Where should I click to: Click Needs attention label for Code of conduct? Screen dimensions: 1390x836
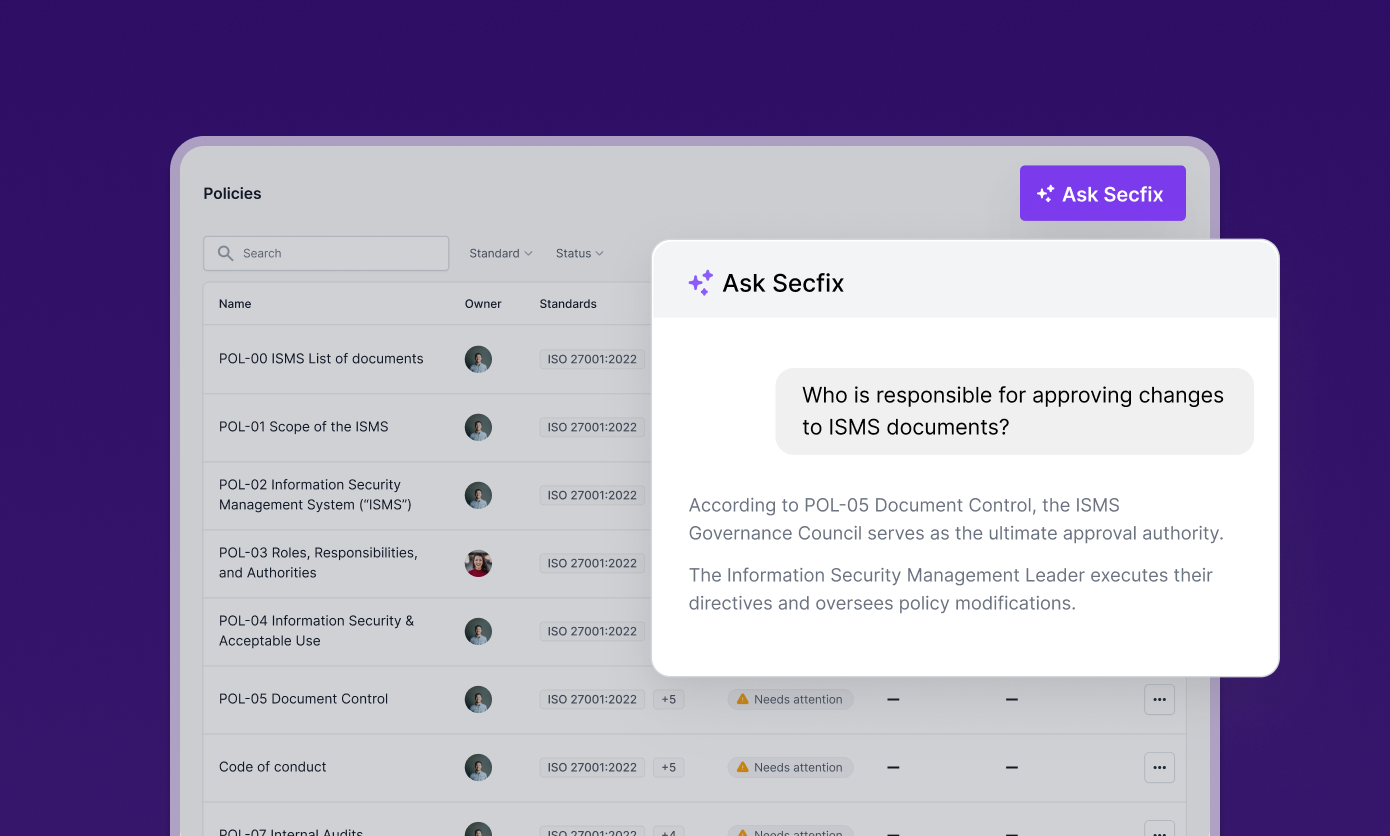[798, 767]
